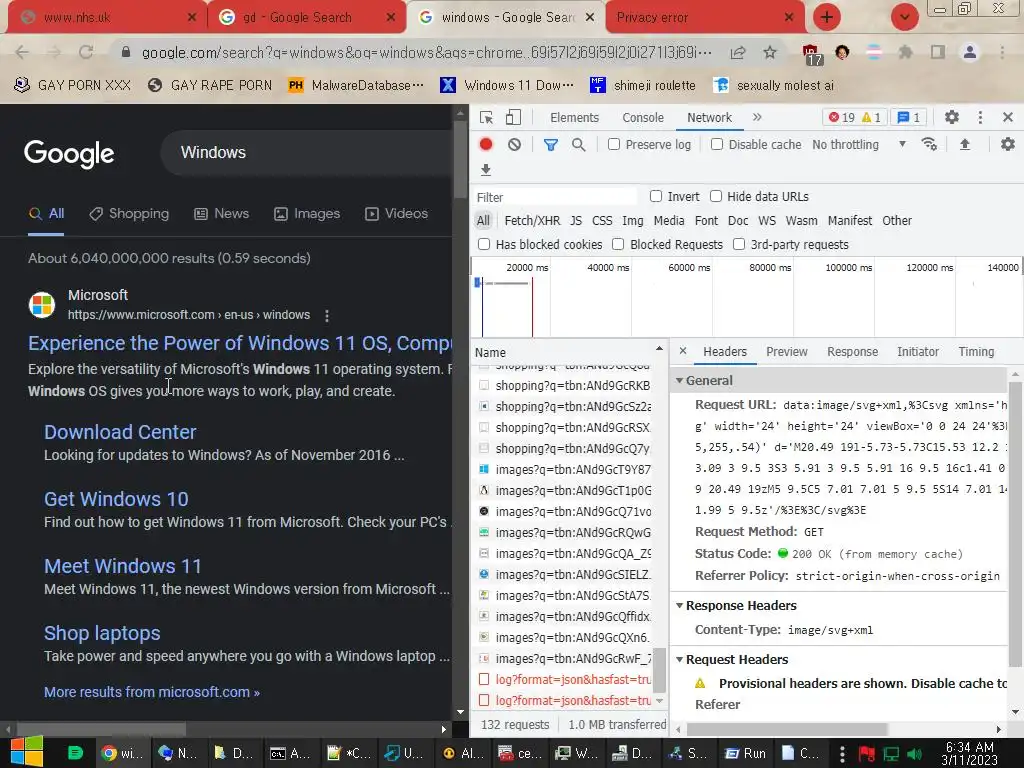Open DevTools settings gear

(952, 118)
